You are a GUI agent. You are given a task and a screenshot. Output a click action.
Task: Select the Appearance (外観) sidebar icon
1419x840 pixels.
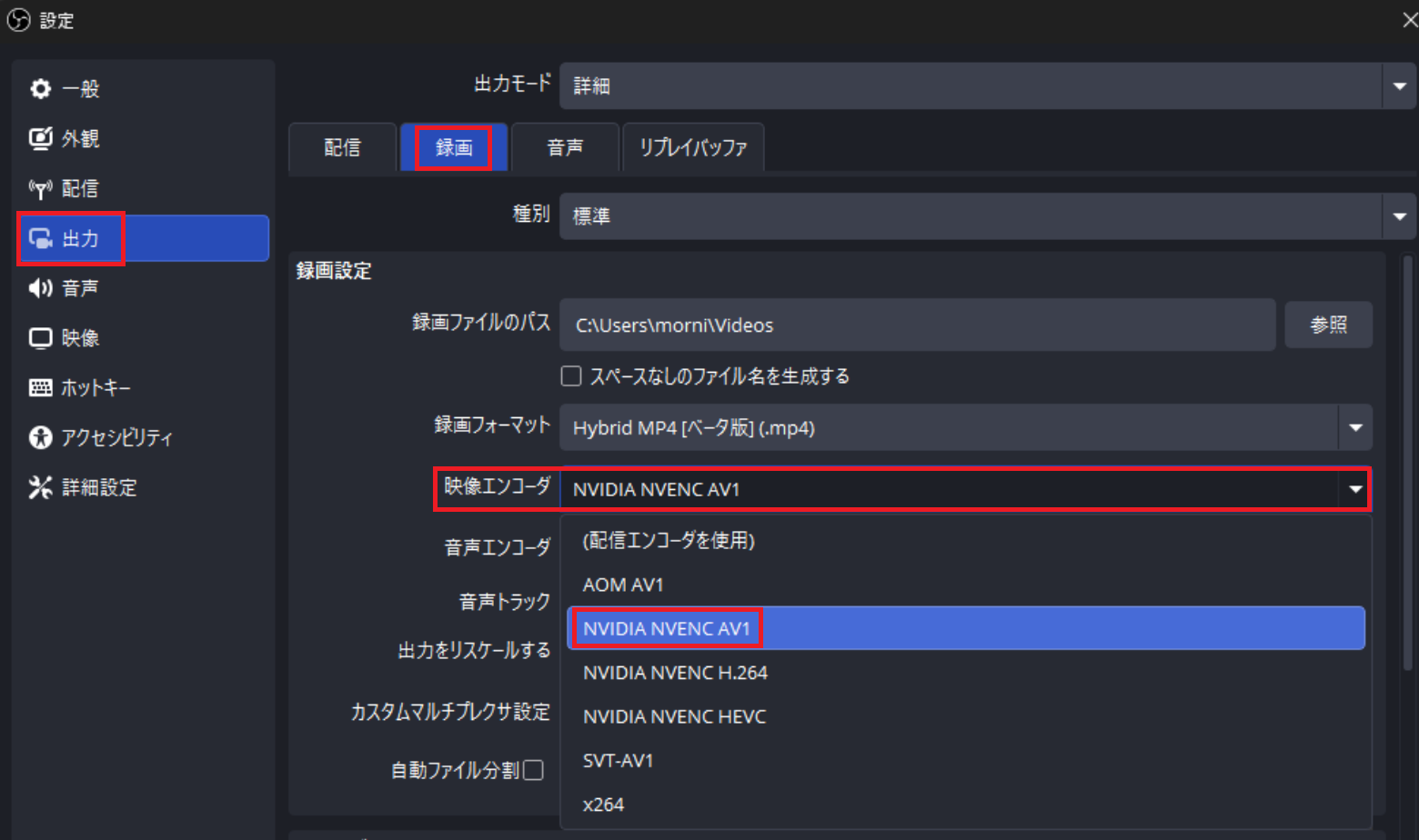41,138
